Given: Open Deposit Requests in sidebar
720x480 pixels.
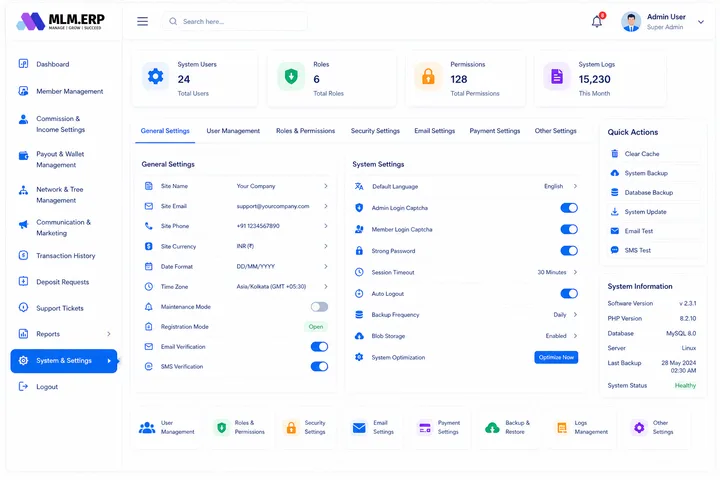Looking at the screenshot, I should [64, 282].
